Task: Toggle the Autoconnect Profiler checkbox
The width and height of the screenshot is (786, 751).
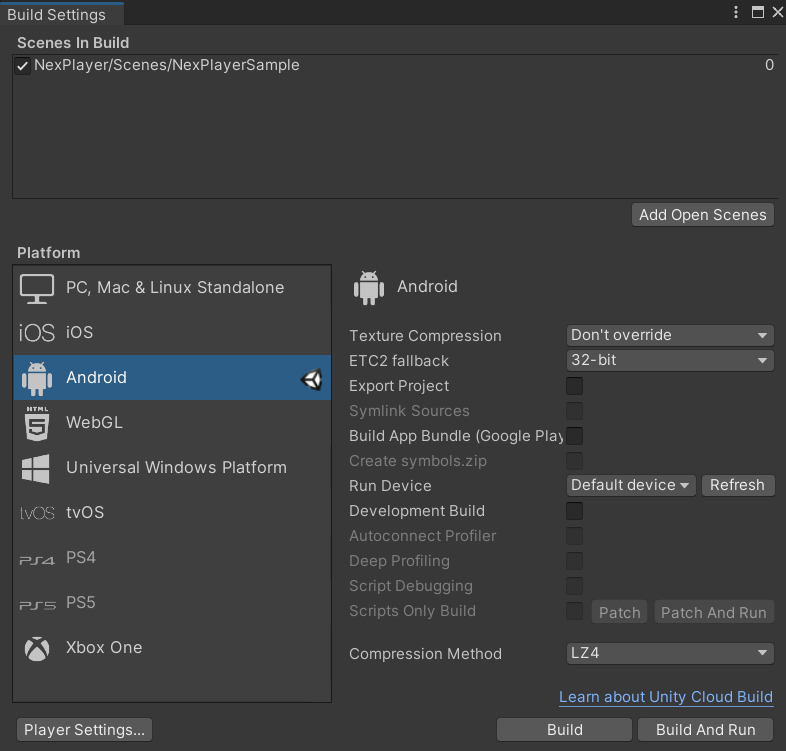Action: tap(574, 536)
